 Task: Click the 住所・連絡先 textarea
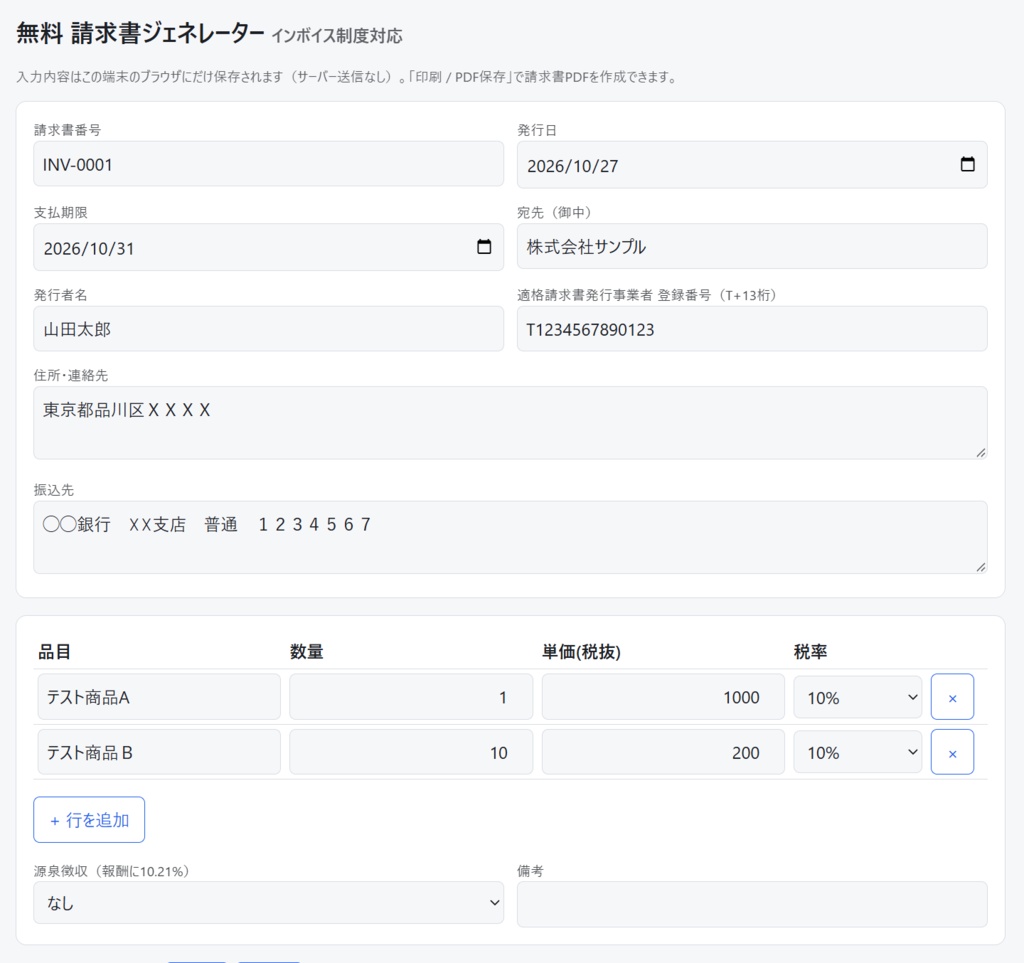click(510, 422)
